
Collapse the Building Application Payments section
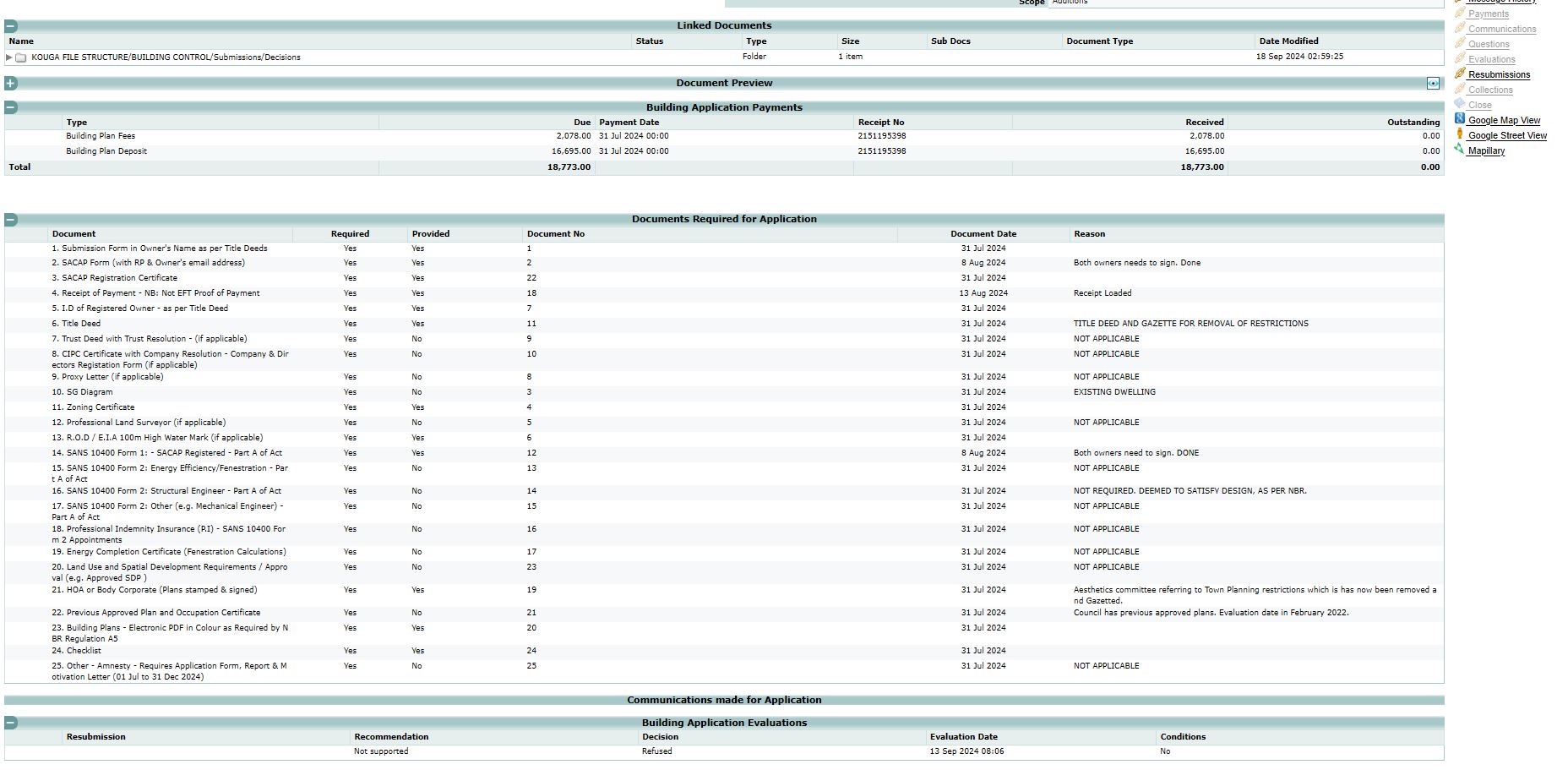pos(11,107)
